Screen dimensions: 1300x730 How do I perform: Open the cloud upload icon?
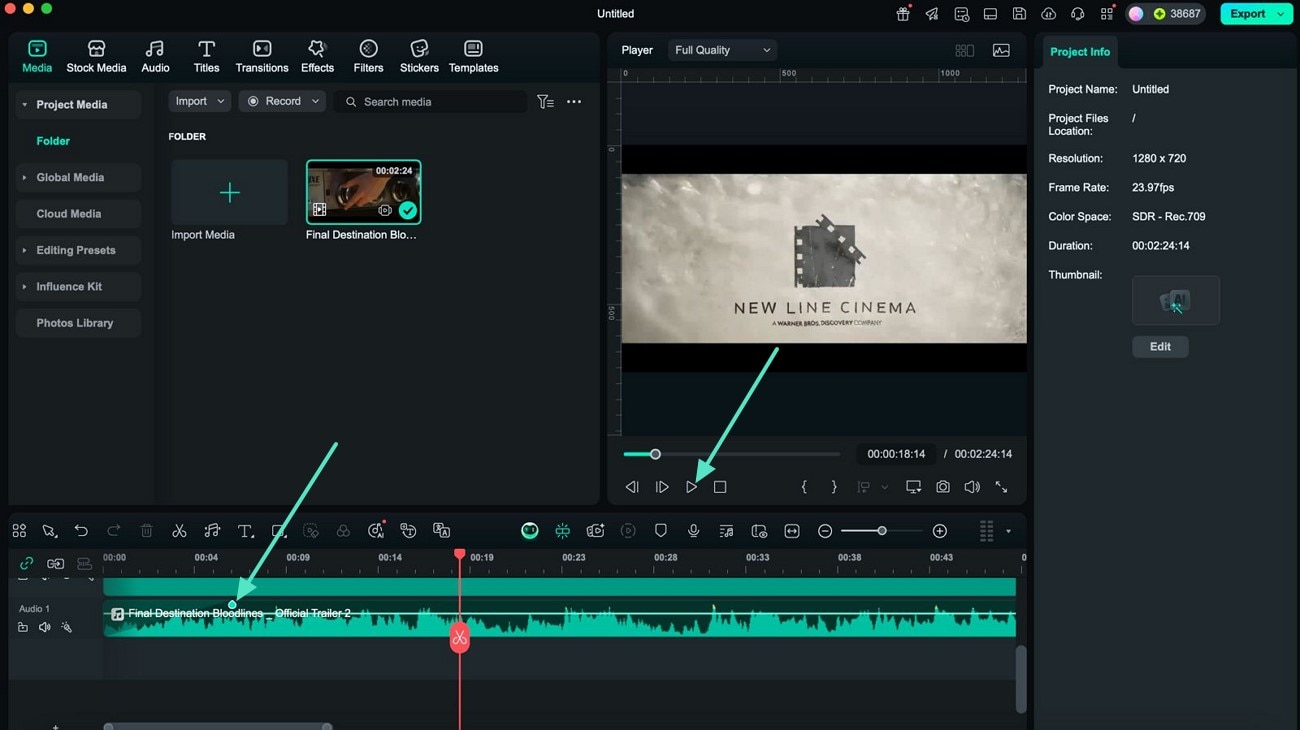tap(1048, 14)
